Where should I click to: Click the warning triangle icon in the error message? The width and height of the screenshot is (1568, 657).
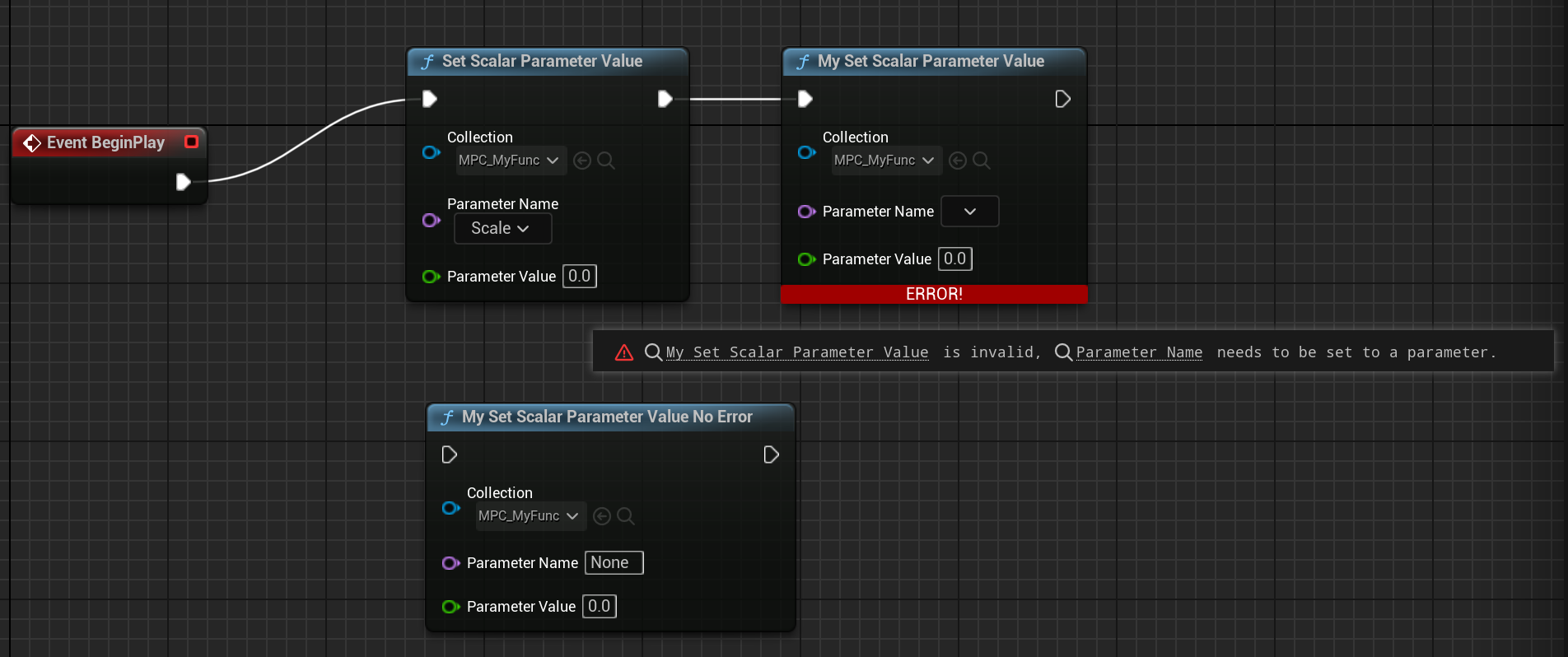[x=624, y=352]
